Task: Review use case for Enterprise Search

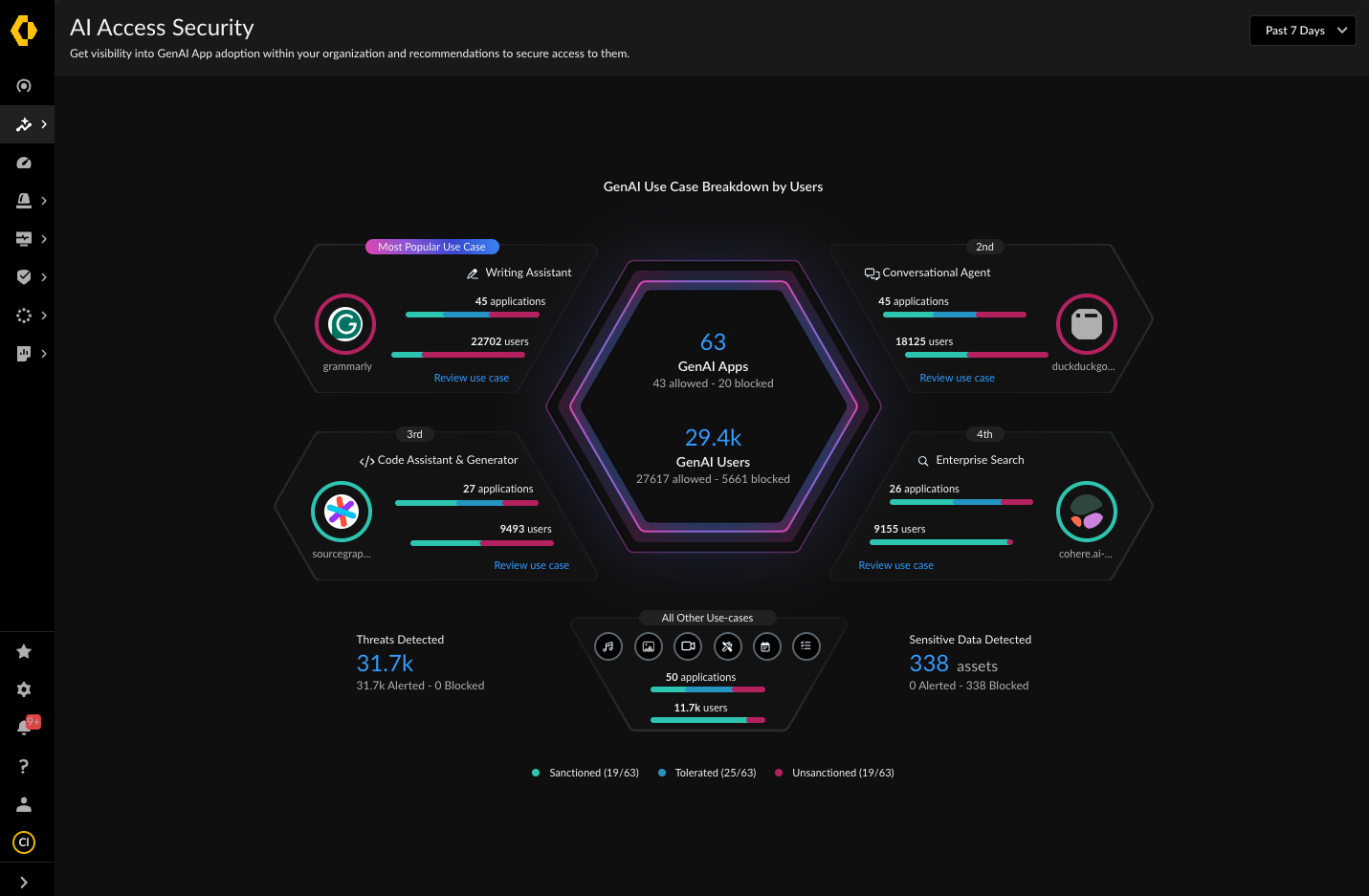Action: (895, 565)
